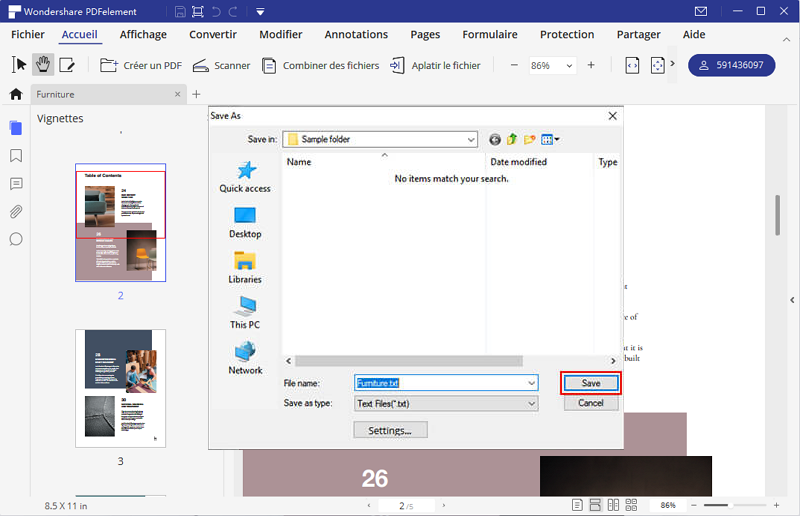Click the fit page icon
This screenshot has height=516, width=800.
[x=658, y=65]
